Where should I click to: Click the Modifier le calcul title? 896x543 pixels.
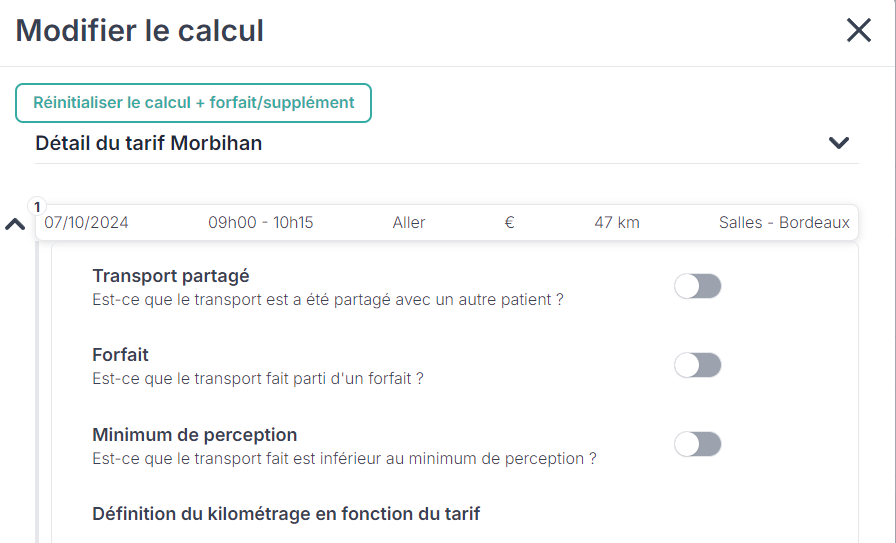[x=140, y=31]
